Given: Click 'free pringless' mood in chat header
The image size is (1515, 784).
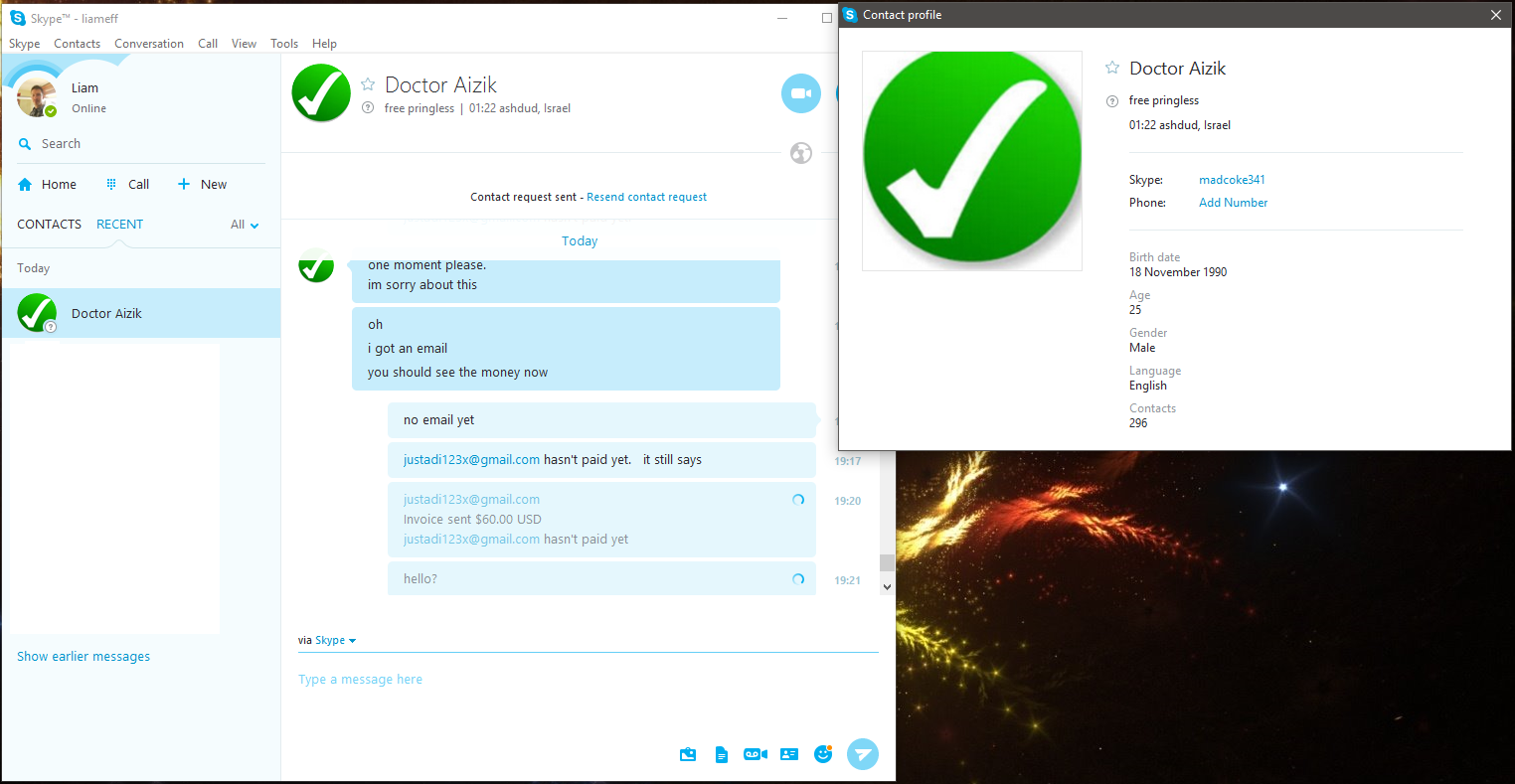Looking at the screenshot, I should [x=420, y=108].
